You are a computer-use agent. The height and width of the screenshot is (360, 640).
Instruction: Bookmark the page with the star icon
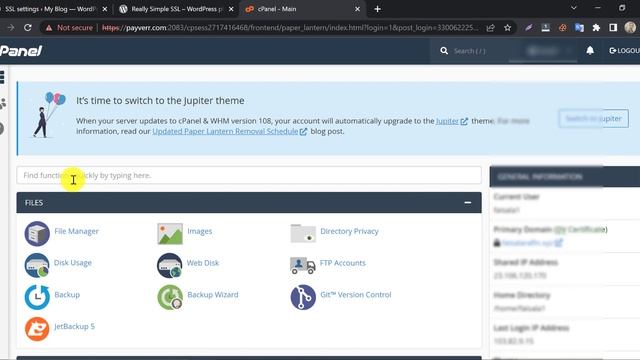point(507,28)
